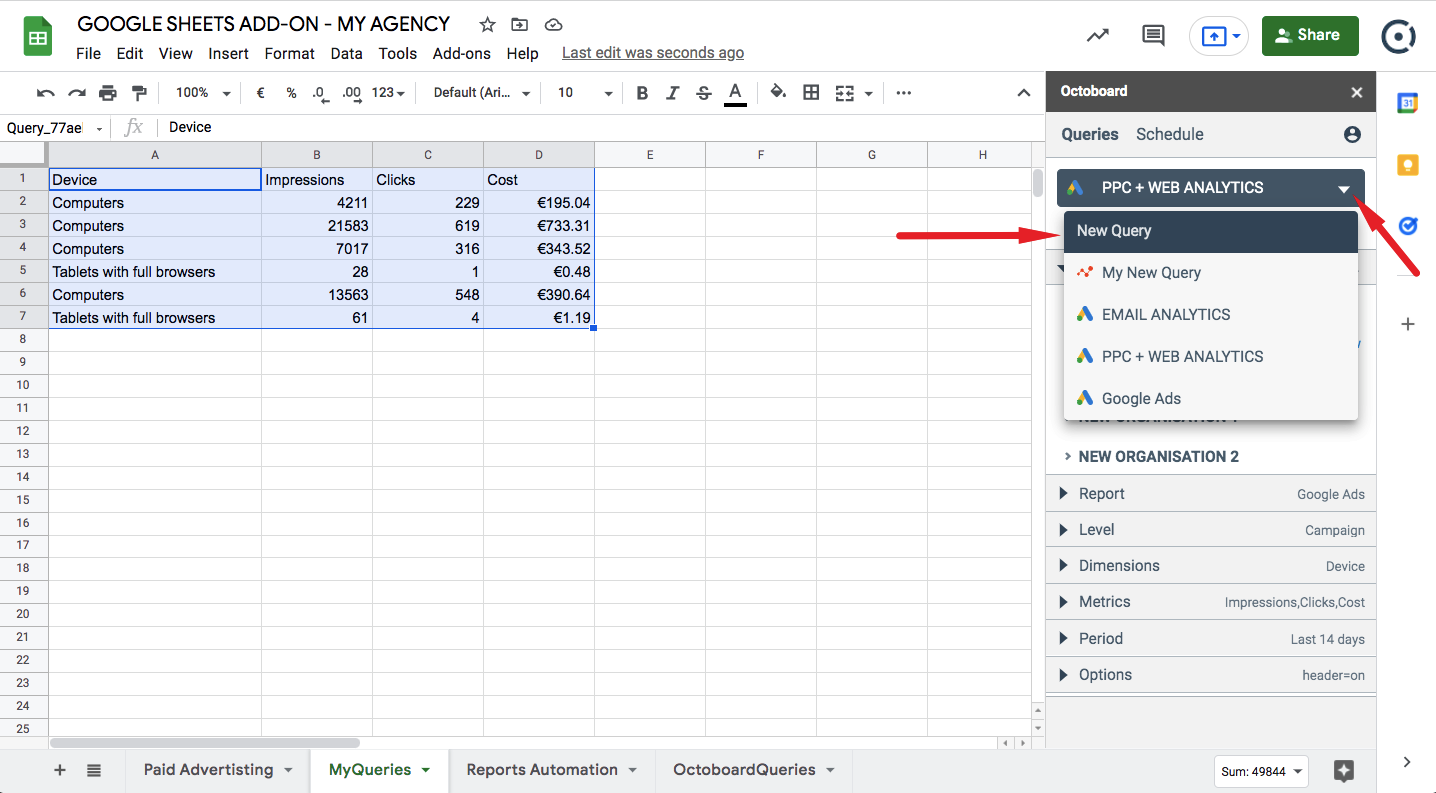Open the PPC + WEB ANALYTICS query dropdown
The height and width of the screenshot is (793, 1436).
point(1211,188)
